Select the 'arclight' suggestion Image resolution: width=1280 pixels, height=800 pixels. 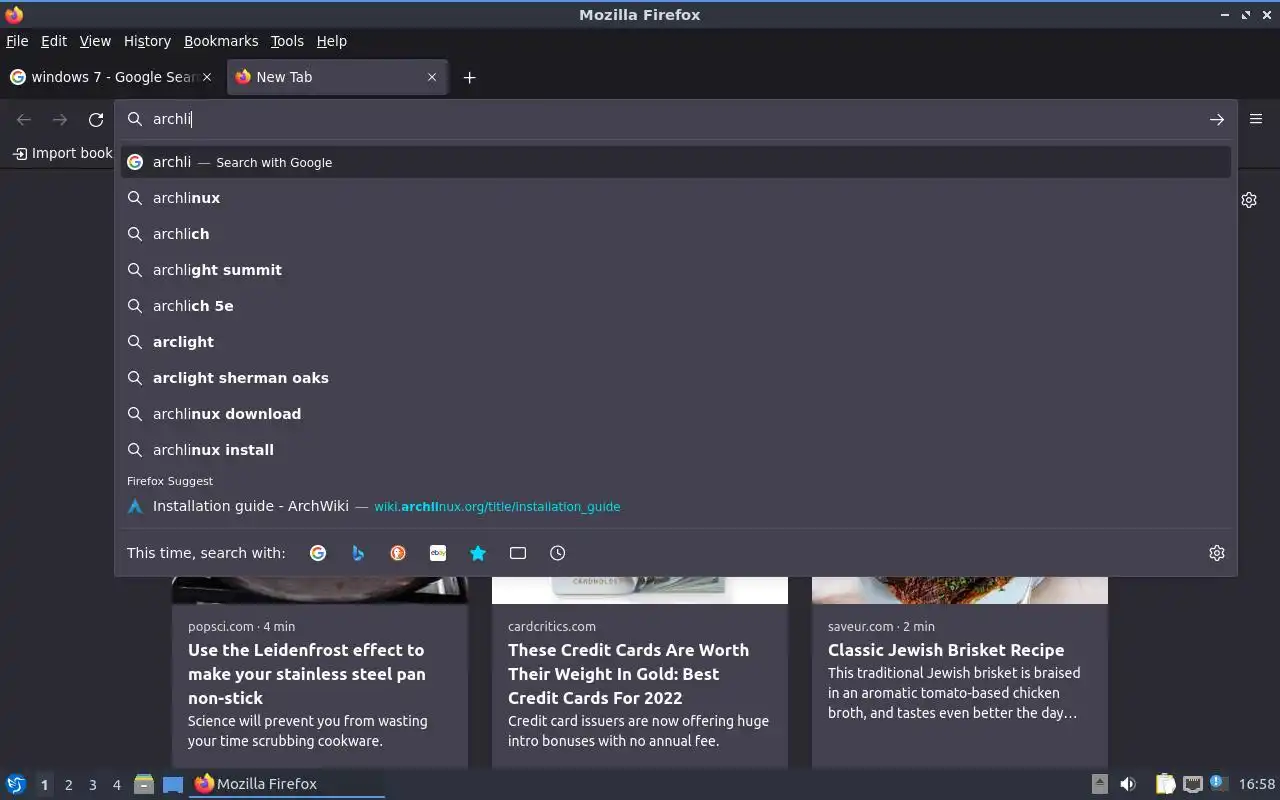click(x=676, y=342)
